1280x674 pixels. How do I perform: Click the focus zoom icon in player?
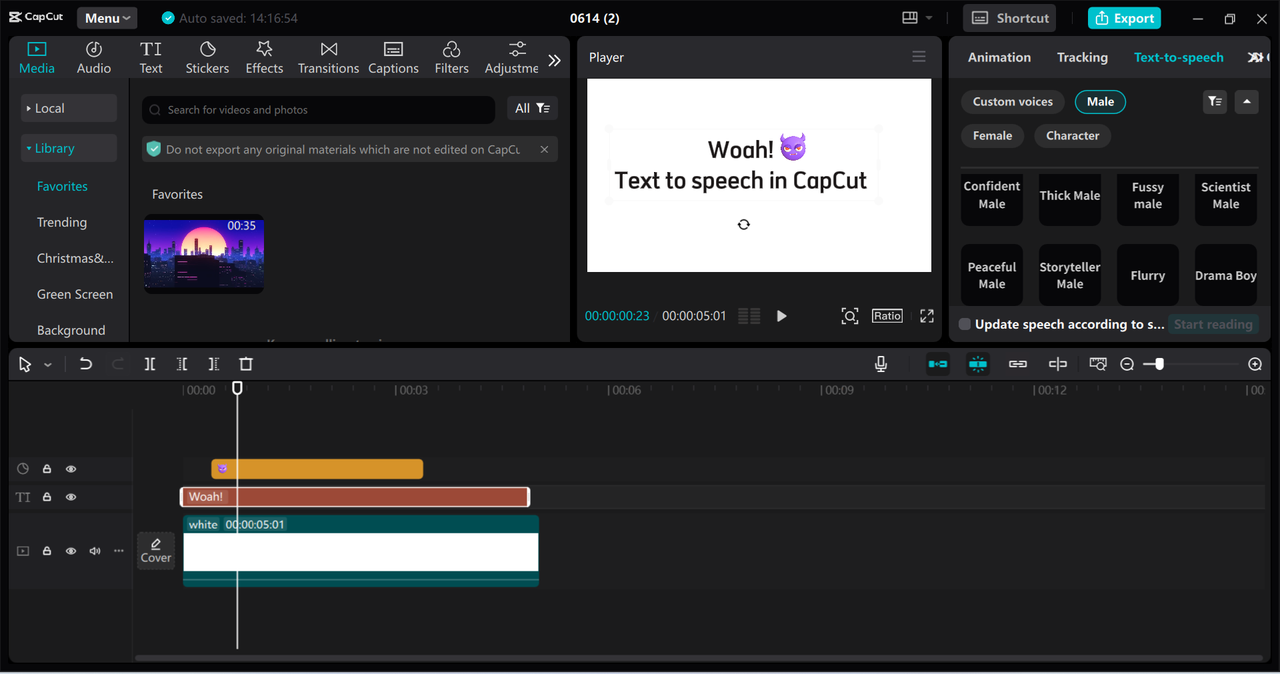tap(850, 316)
